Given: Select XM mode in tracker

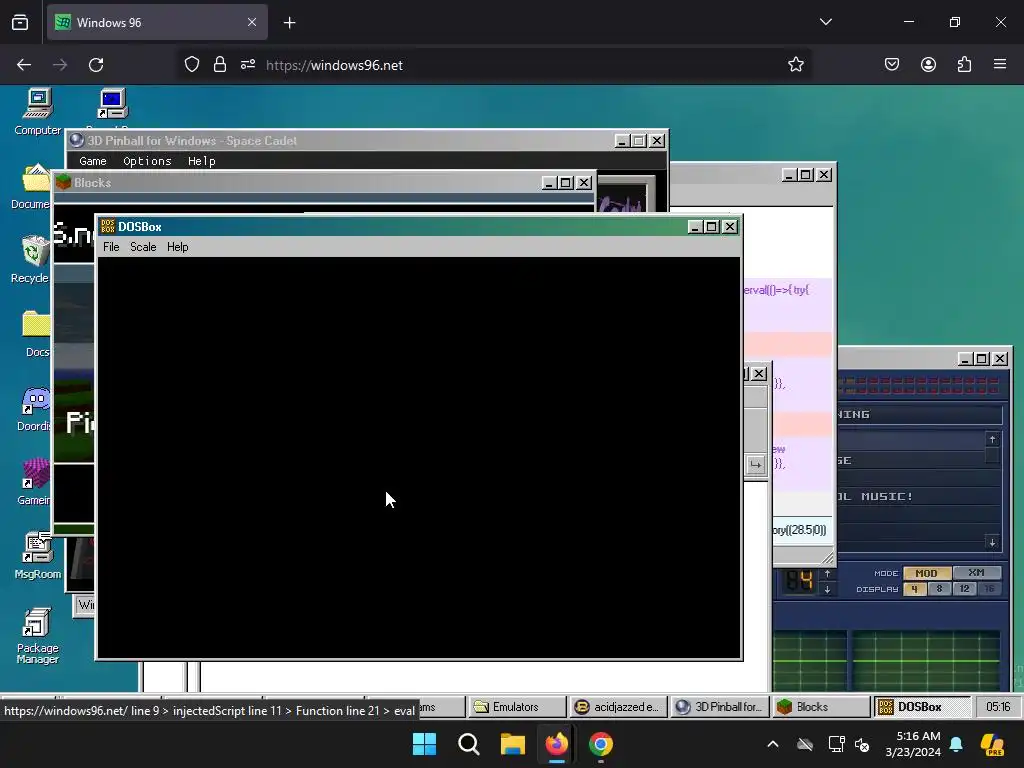Looking at the screenshot, I should coord(976,573).
